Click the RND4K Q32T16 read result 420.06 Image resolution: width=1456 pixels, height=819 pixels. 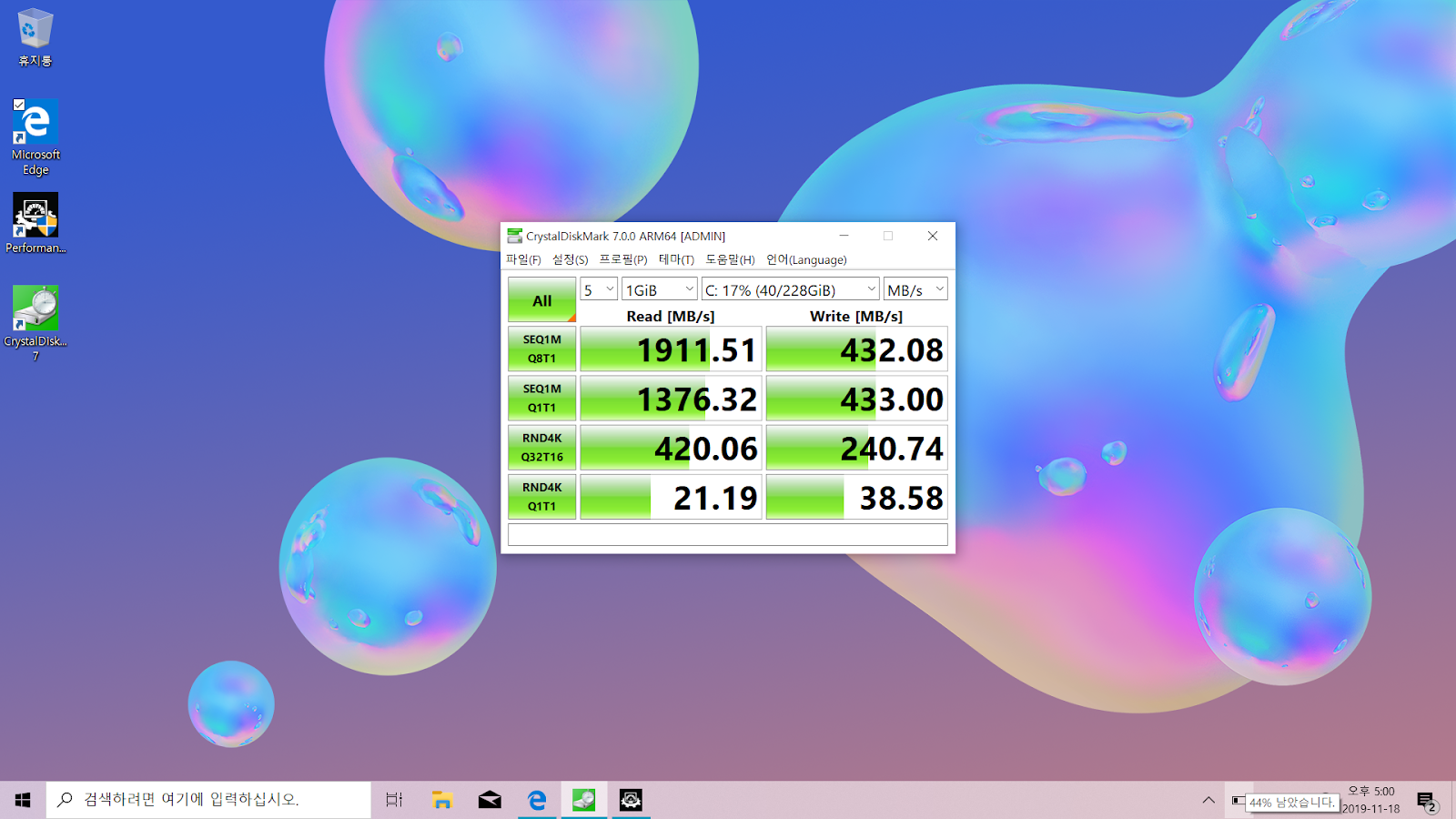671,448
